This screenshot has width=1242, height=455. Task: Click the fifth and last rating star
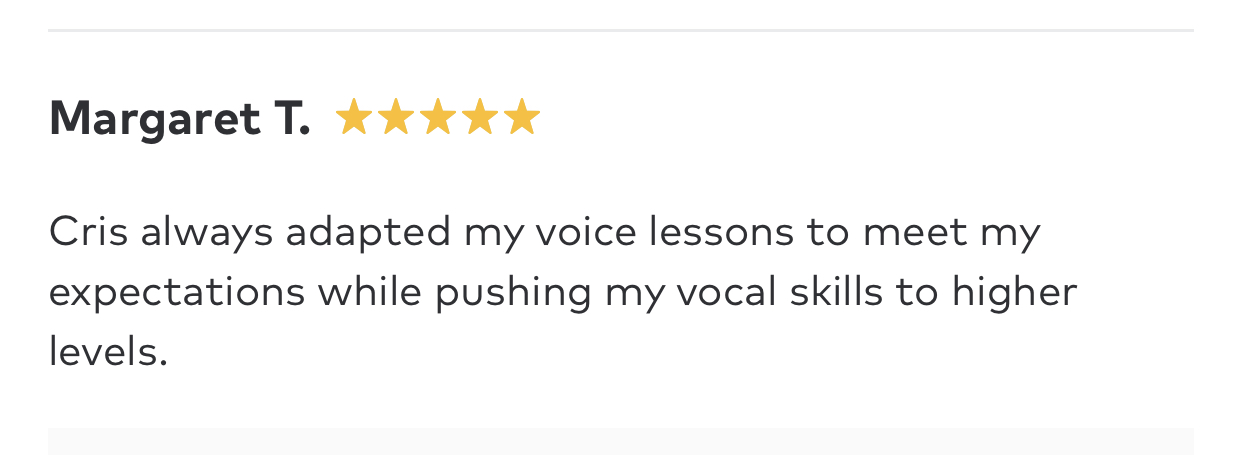coord(522,118)
